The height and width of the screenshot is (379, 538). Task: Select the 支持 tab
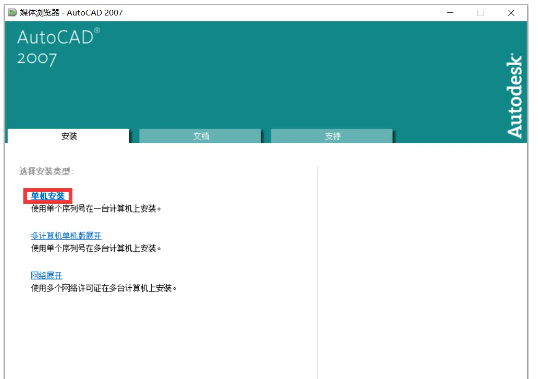pyautogui.click(x=332, y=136)
